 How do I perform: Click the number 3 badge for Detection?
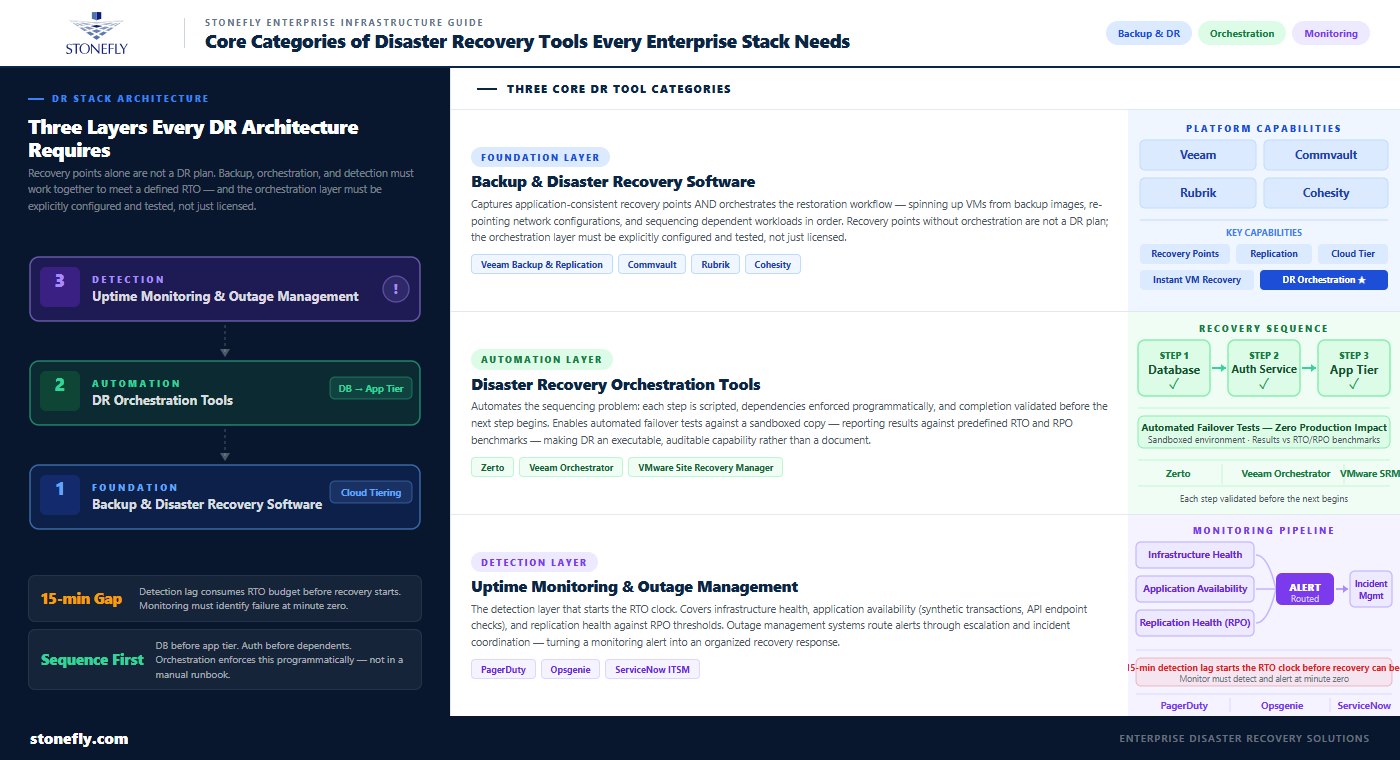tap(59, 287)
